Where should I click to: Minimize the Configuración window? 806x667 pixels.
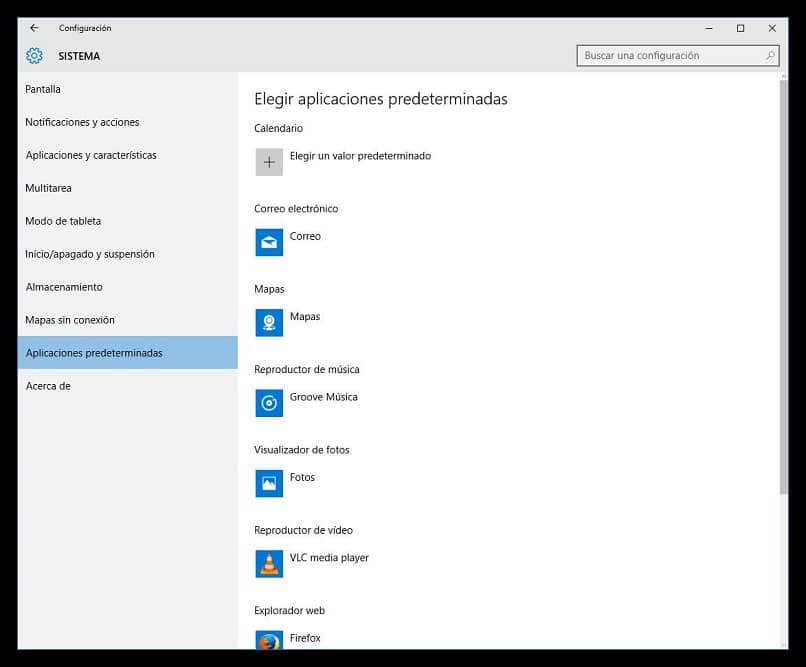(709, 28)
